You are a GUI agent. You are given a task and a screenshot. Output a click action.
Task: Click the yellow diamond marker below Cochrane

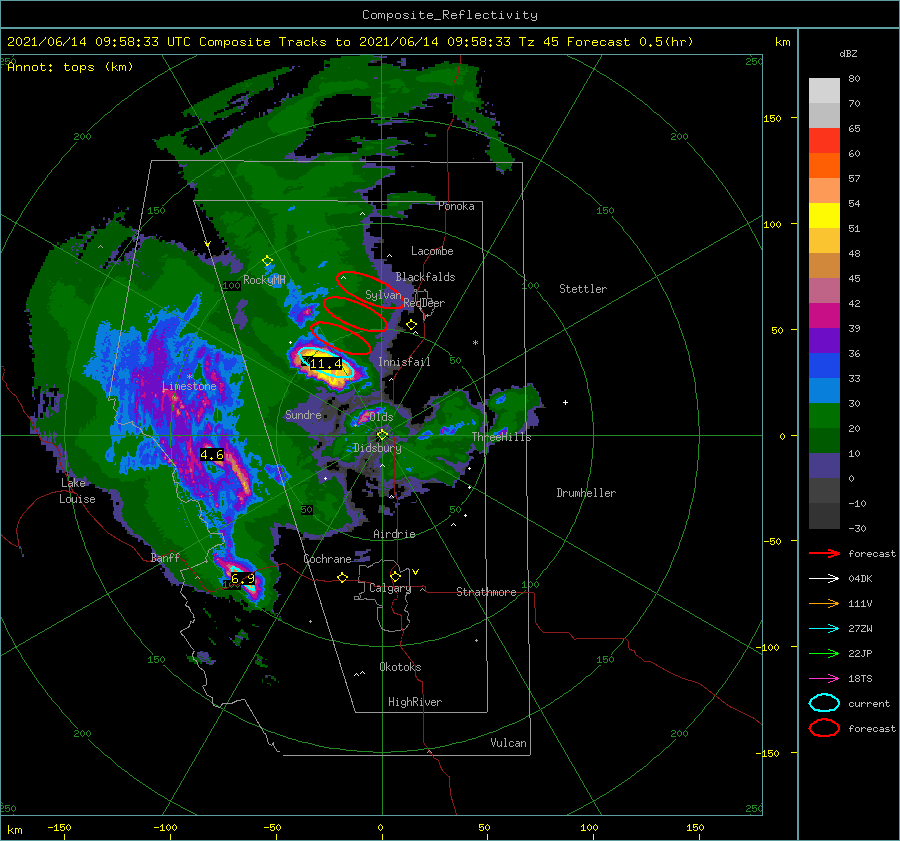[x=342, y=578]
